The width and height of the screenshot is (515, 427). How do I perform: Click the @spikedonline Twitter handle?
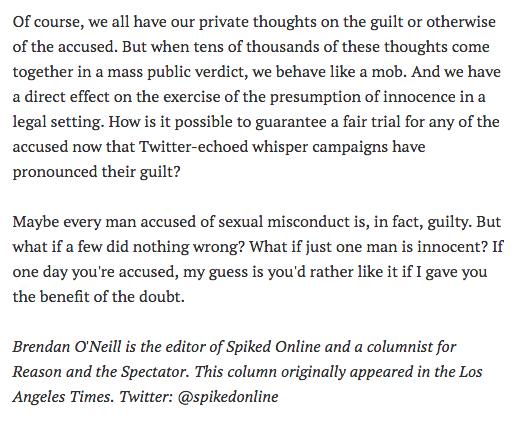228,397
